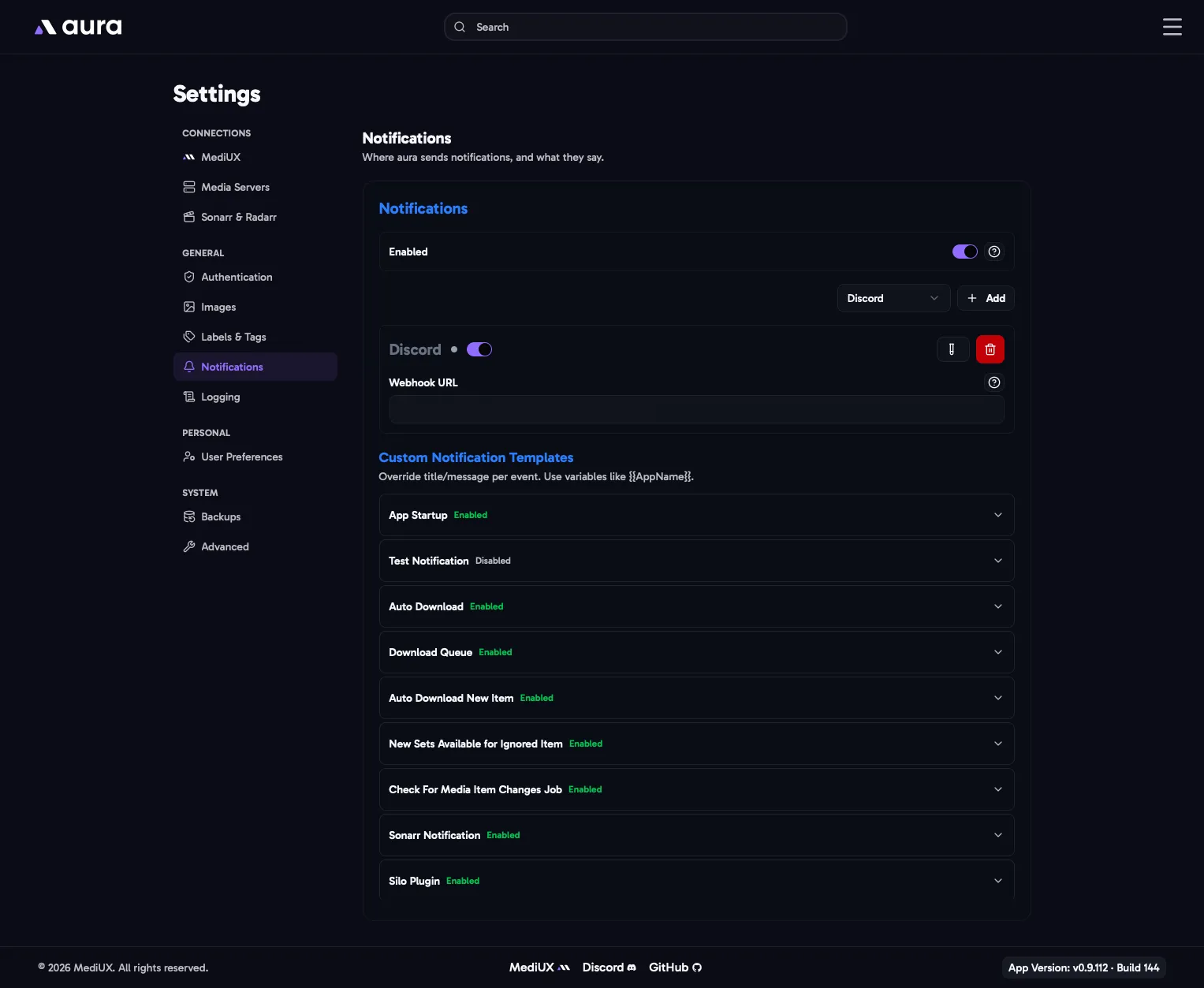
Task: Click the Discord test notification icon button
Action: (952, 349)
